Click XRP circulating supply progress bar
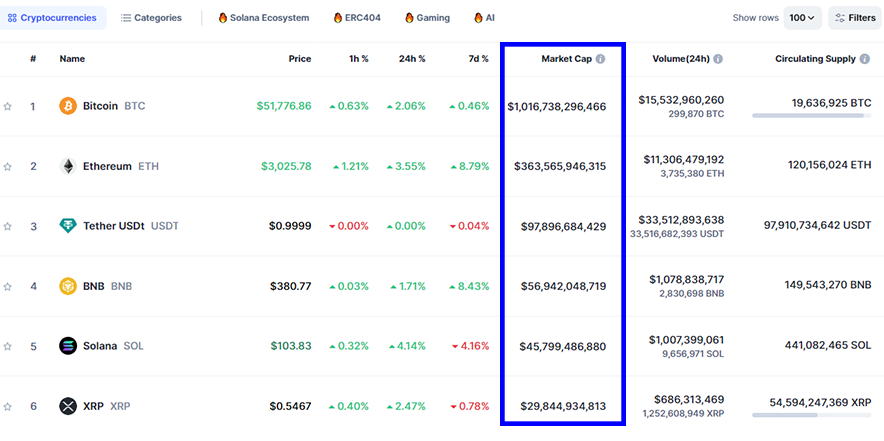The width and height of the screenshot is (884, 441). [x=811, y=415]
